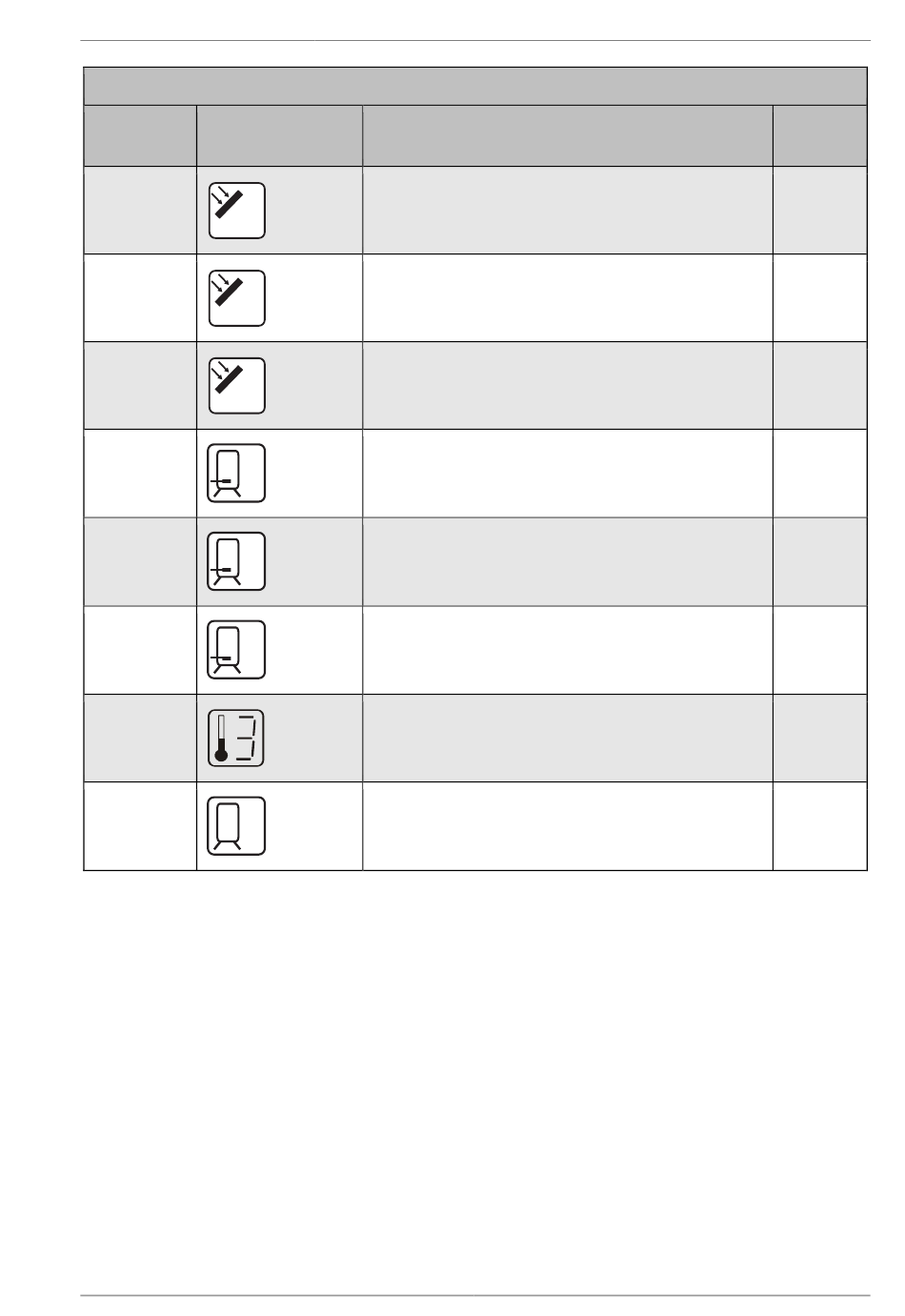This screenshot has height=1316, width=905.
Task: Click tank sensor icon in fifth table row
Action: (236, 561)
